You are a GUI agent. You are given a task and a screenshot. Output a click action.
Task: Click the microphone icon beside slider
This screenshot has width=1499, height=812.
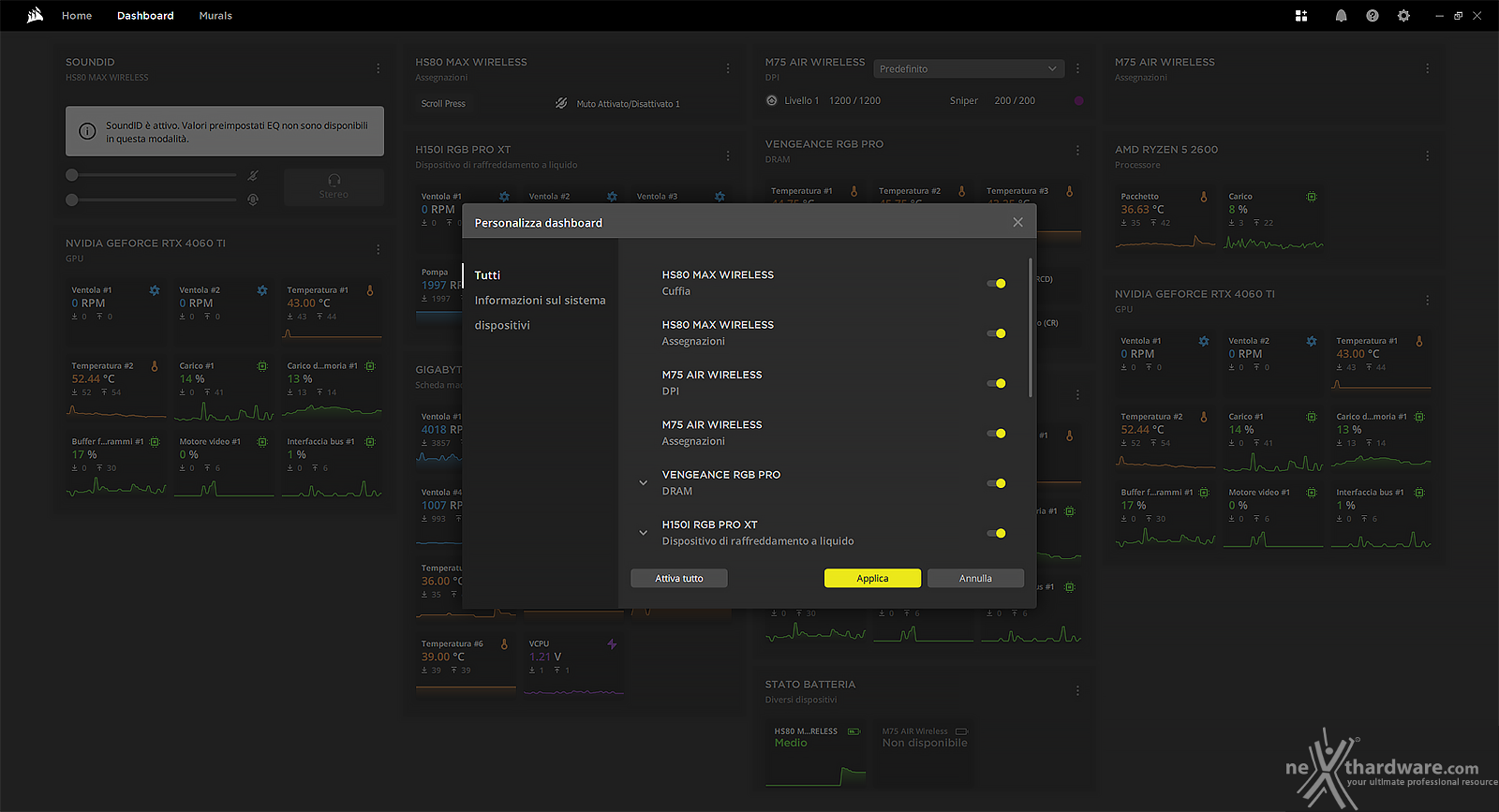pyautogui.click(x=253, y=199)
